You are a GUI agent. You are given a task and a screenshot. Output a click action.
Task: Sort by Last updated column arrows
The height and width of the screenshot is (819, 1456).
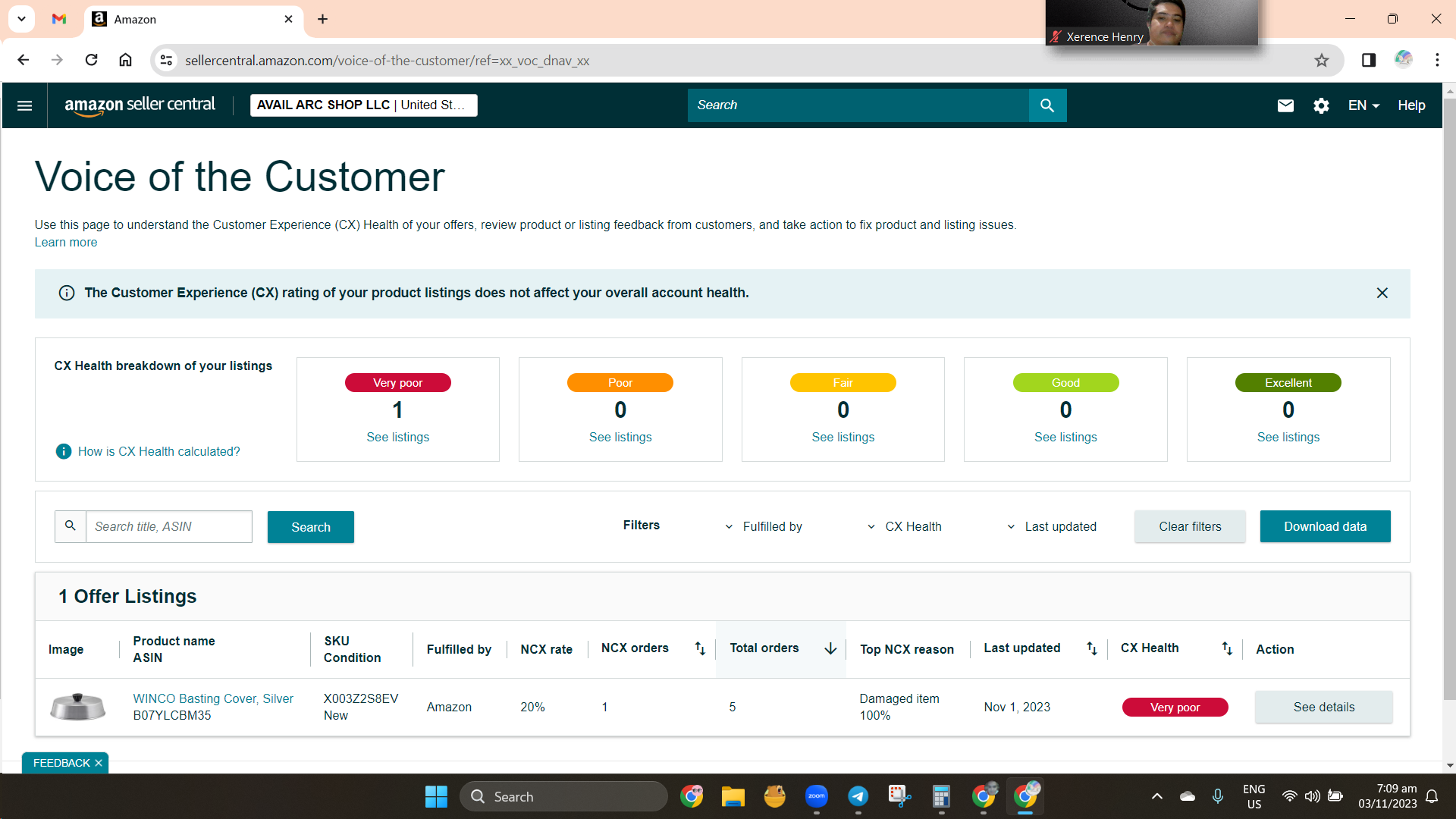[x=1091, y=648]
